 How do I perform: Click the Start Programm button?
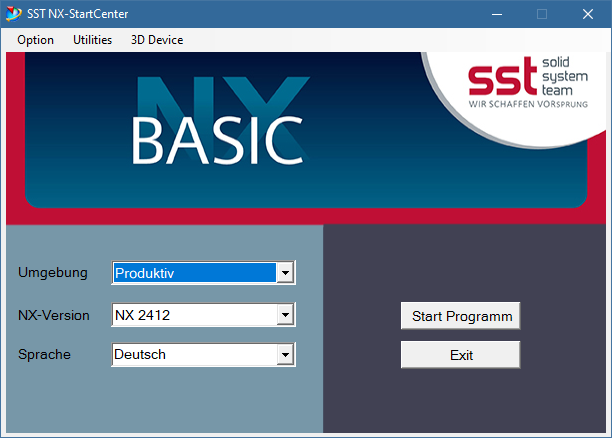(x=461, y=316)
